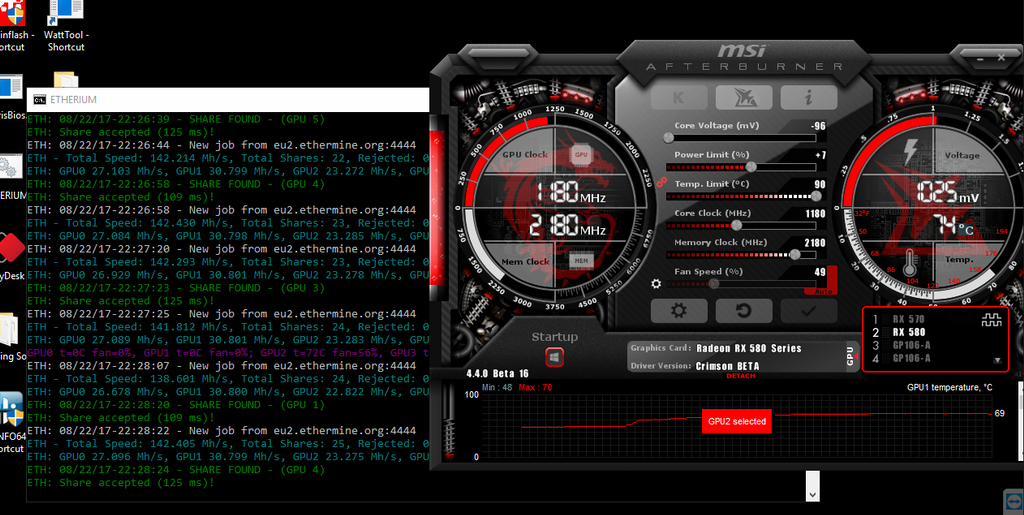Viewport: 1024px width, 515px height.
Task: Click the voltage lightning bolt icon
Action: (x=910, y=151)
